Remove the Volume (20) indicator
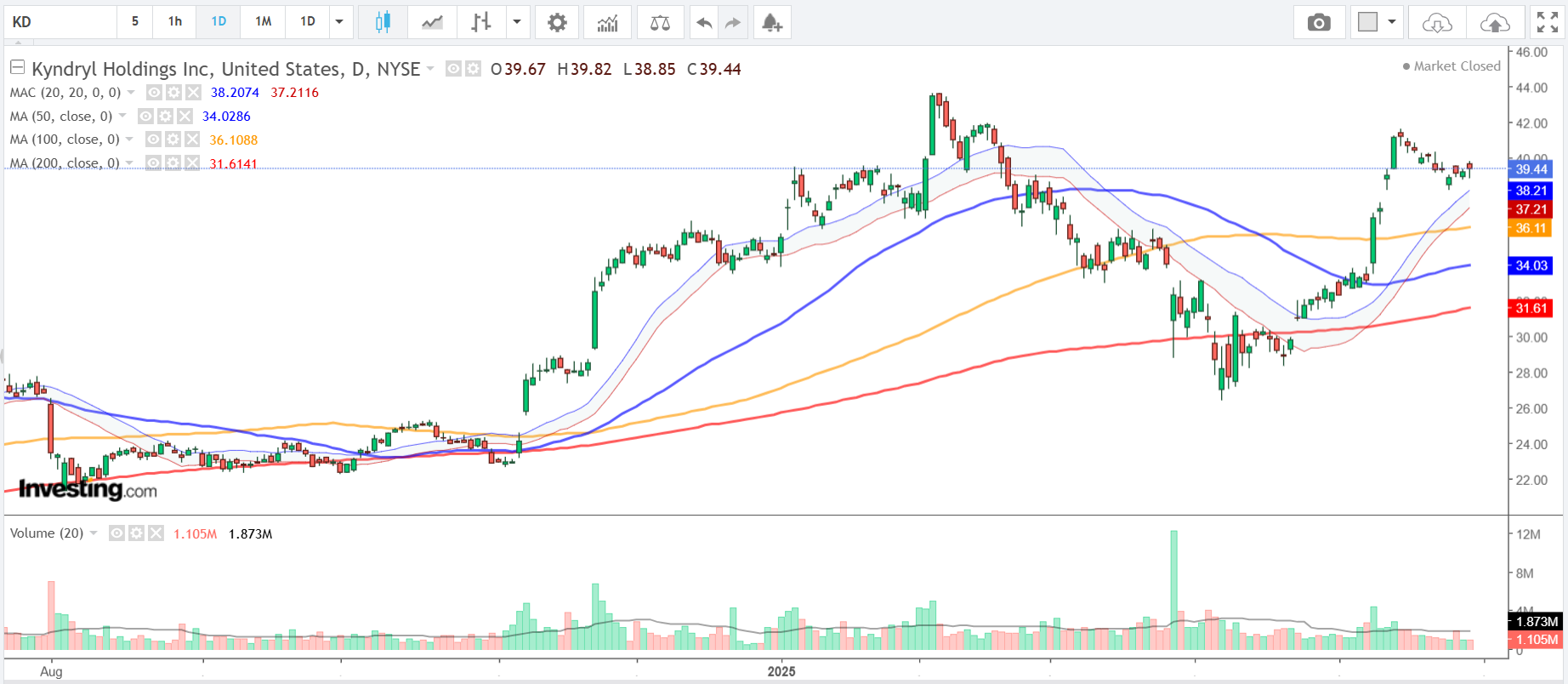 156,533
